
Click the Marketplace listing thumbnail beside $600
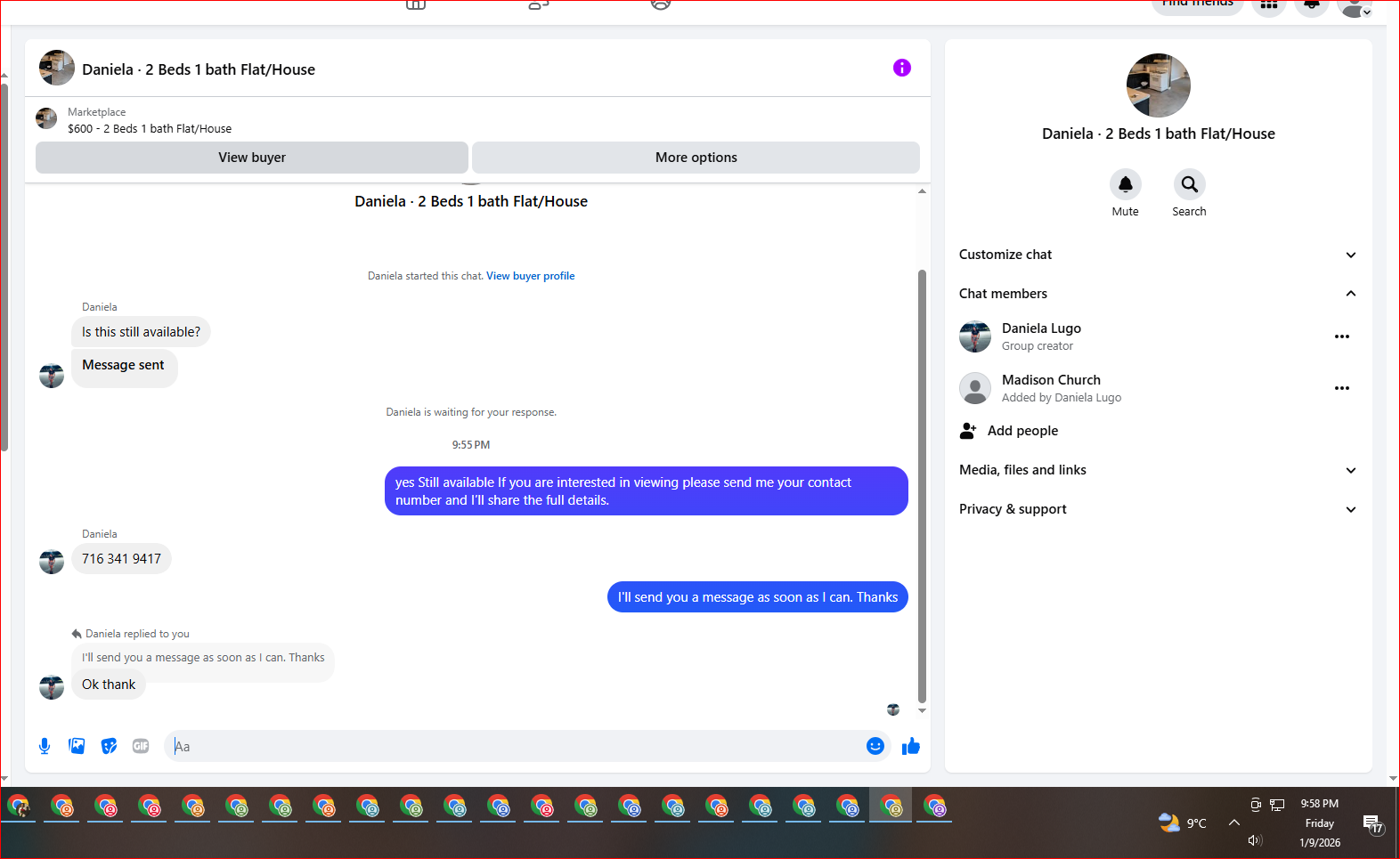coord(46,118)
